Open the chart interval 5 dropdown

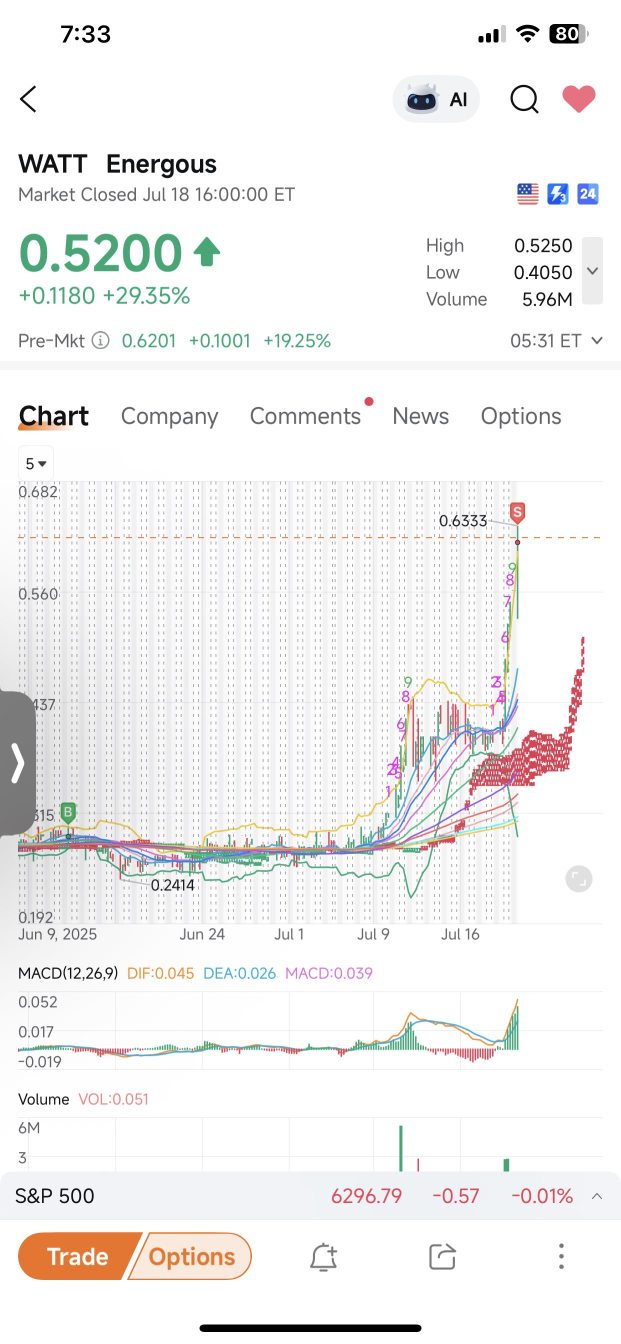[36, 464]
